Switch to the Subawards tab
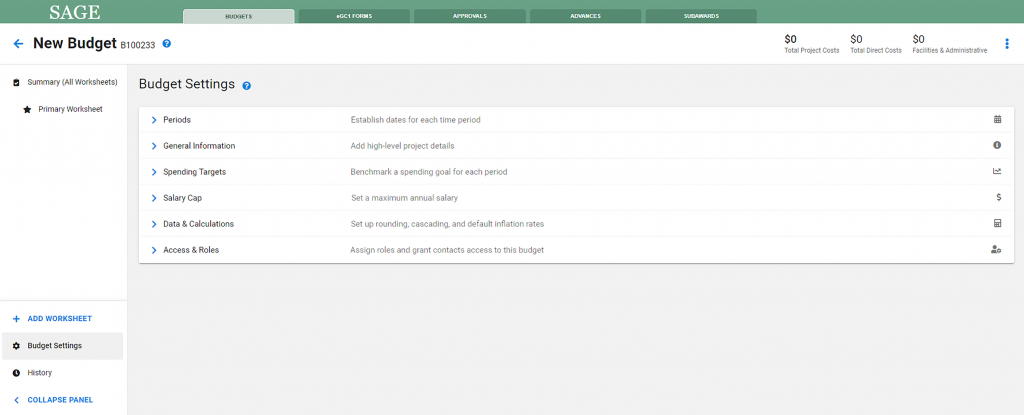Viewport: 1024px width, 415px height. 701,16
